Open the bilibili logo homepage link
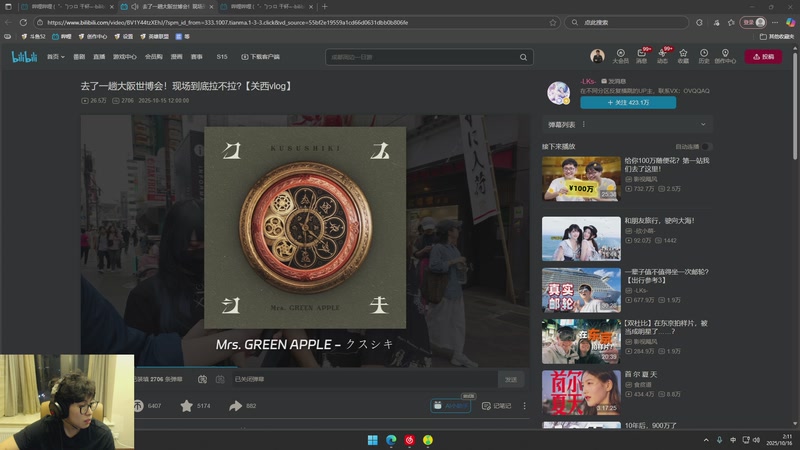 click(24, 57)
